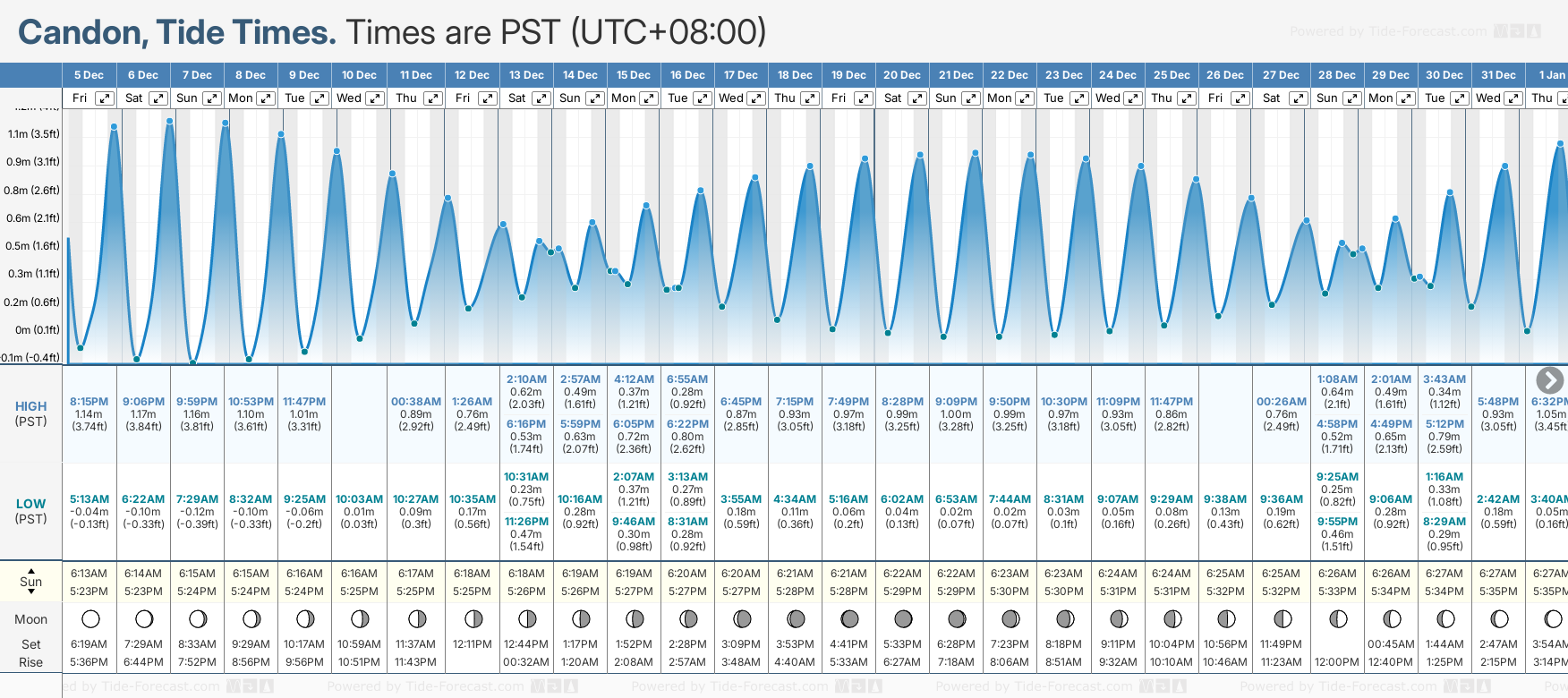
Task: Click the sunrise/sunset arrows icon above Sun
Action: (31, 573)
